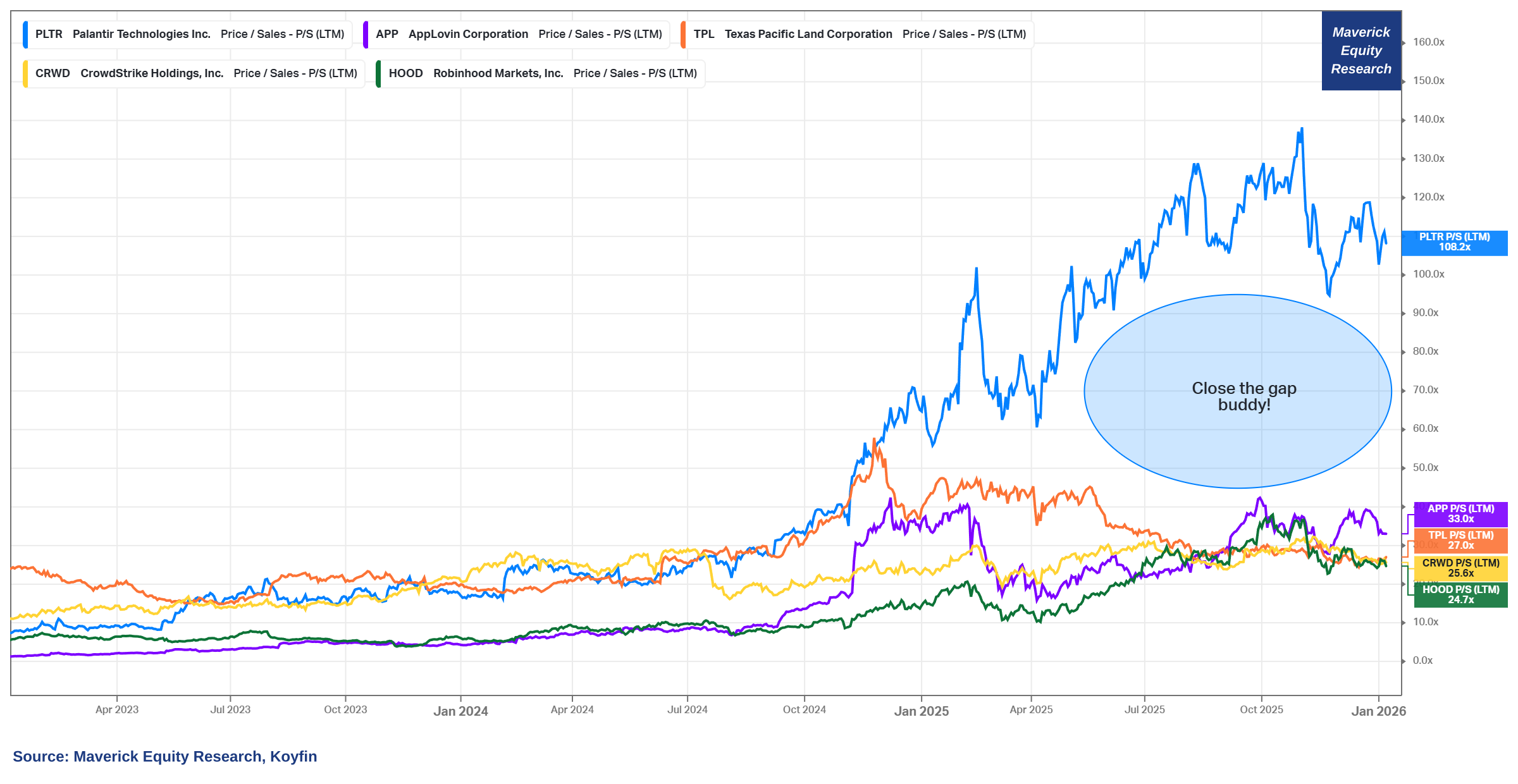Click the TPL P/S 27.0x value tag
The width and height of the screenshot is (1518, 784).
(1460, 541)
